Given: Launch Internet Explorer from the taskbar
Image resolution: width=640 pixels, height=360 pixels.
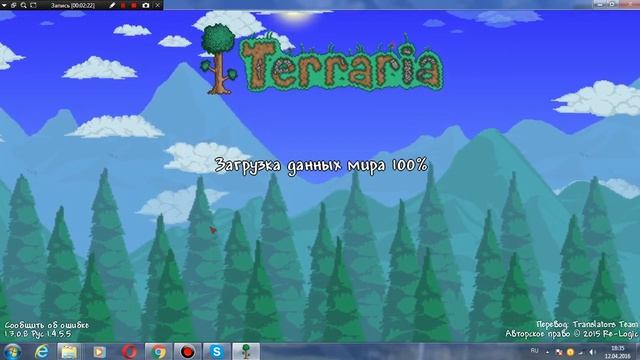Looking at the screenshot, I should [x=42, y=352].
